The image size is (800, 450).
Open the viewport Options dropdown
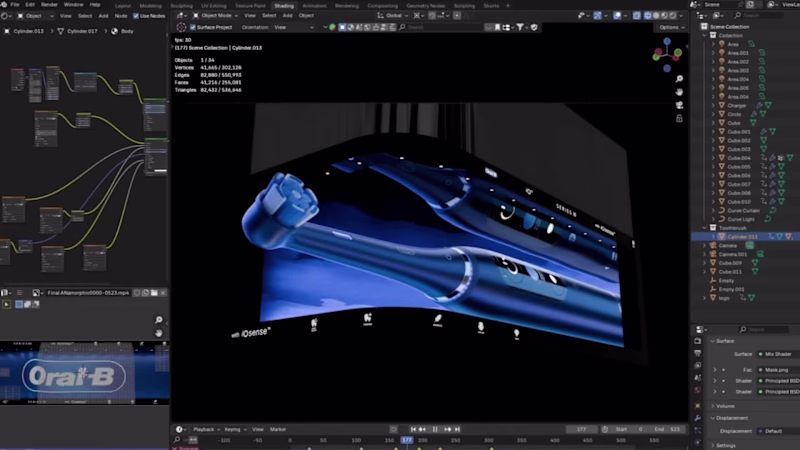(671, 27)
